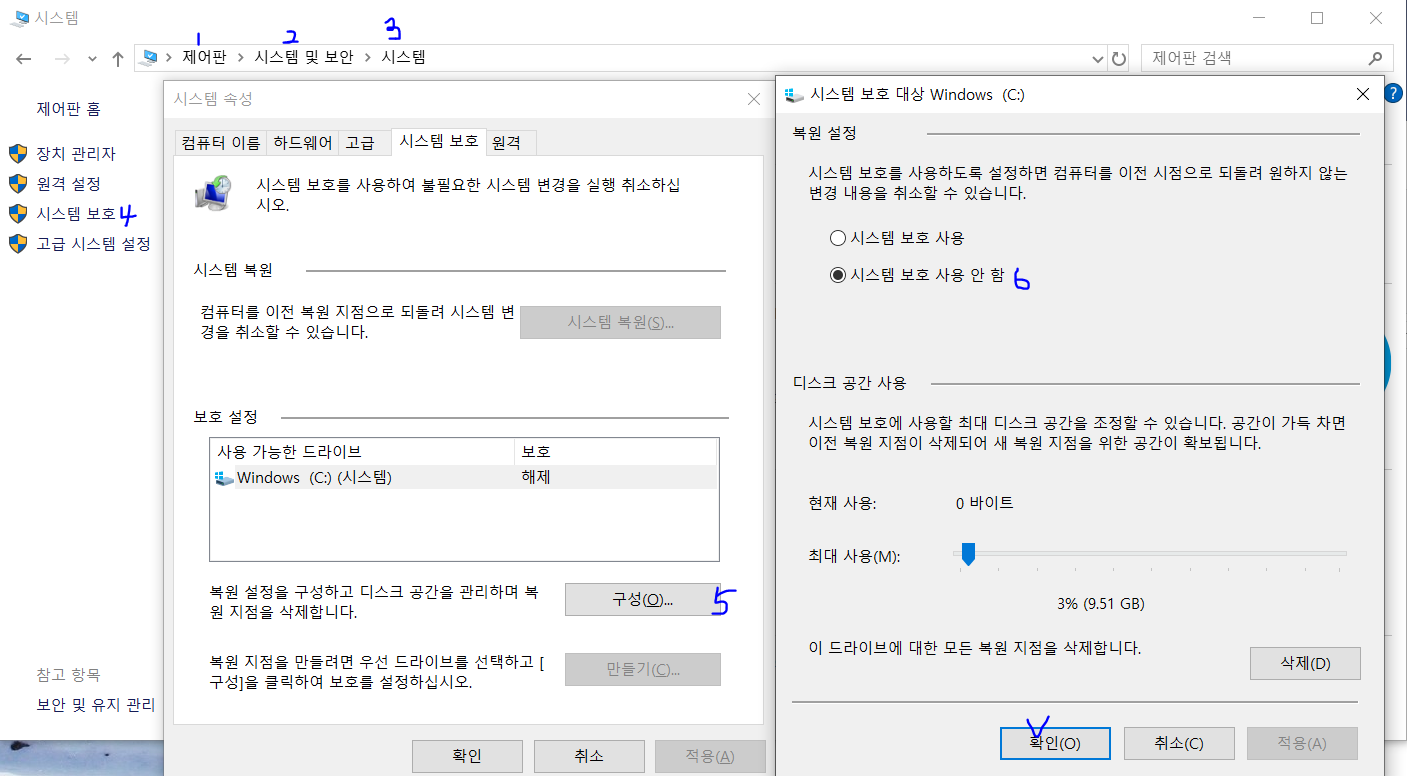Click the 최대 사용 slider thumb

(x=967, y=553)
